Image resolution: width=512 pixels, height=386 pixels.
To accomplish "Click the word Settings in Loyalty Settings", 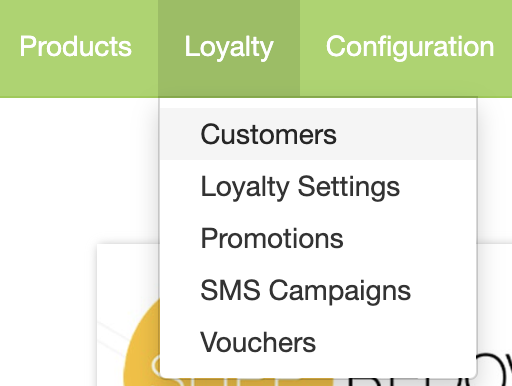I will click(348, 187).
